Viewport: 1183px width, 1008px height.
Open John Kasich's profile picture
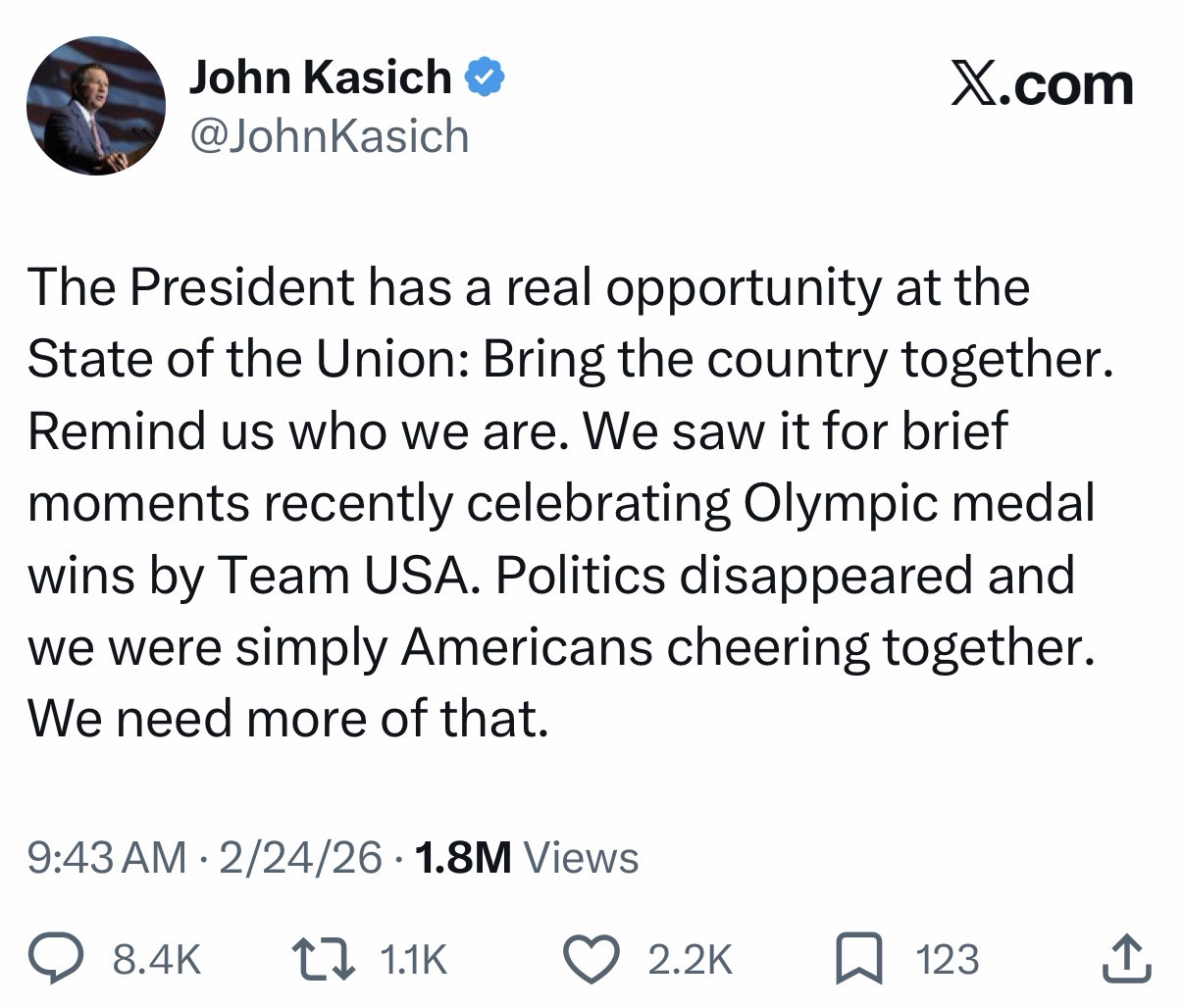[95, 107]
